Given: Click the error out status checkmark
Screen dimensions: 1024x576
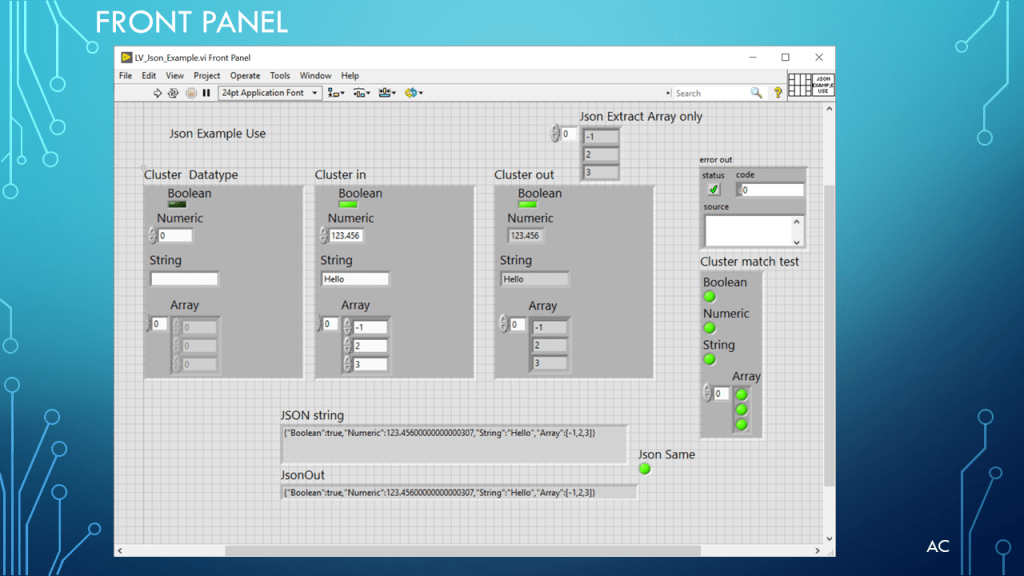Looking at the screenshot, I should (x=713, y=189).
